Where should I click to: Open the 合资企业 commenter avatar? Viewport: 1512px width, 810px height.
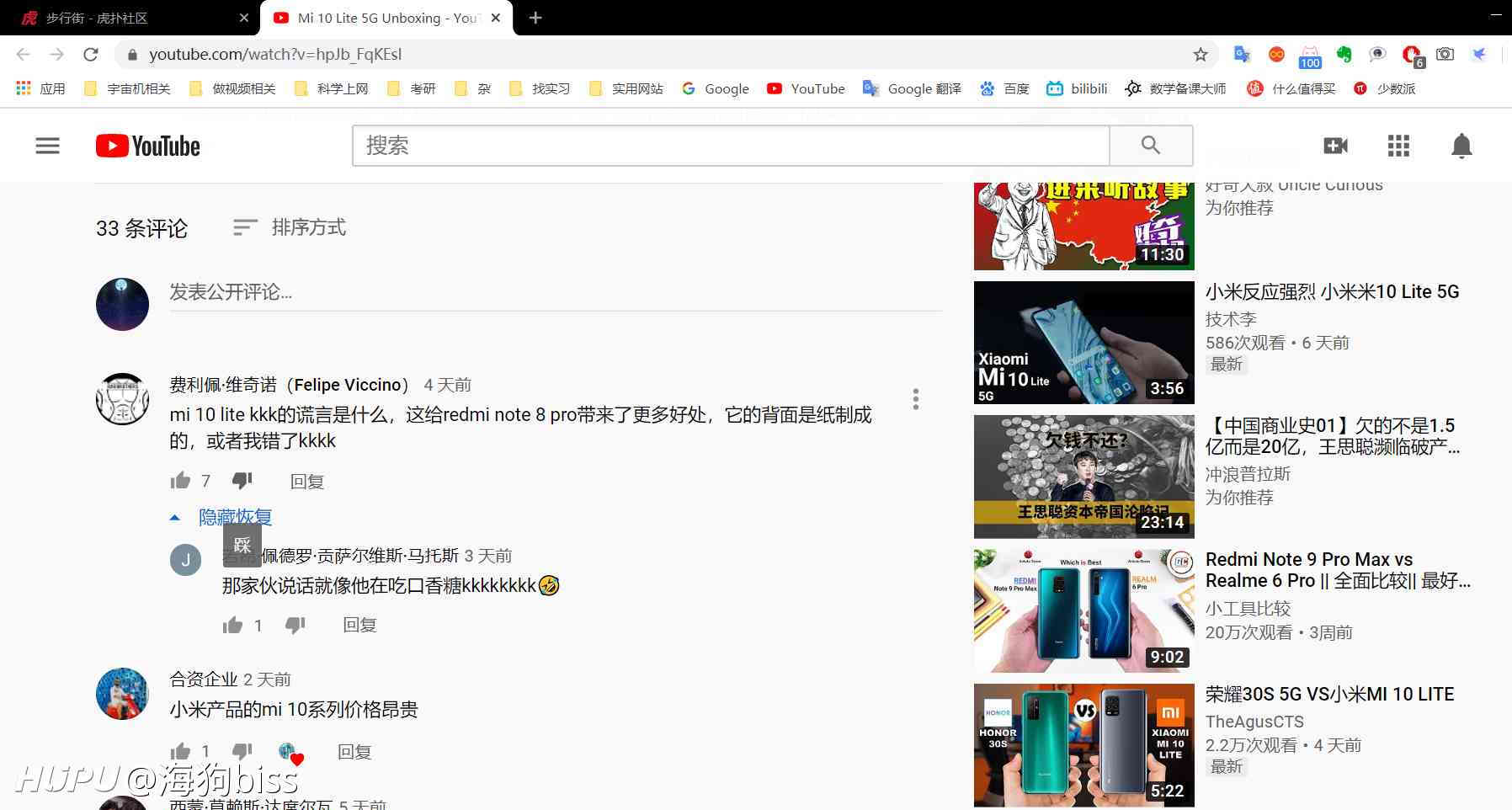click(x=122, y=694)
